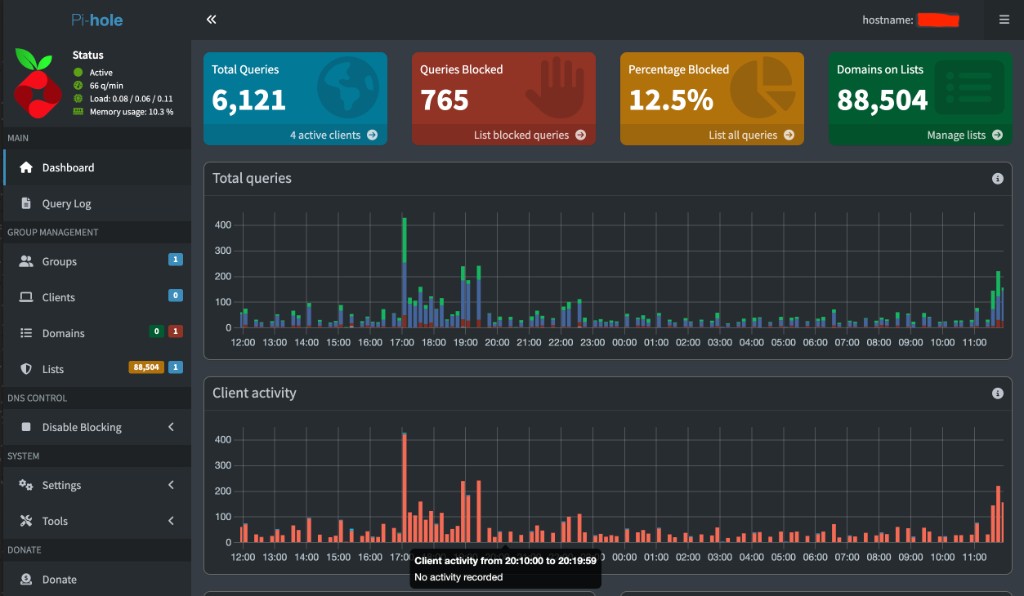Click the Settings gears icon

(26, 485)
